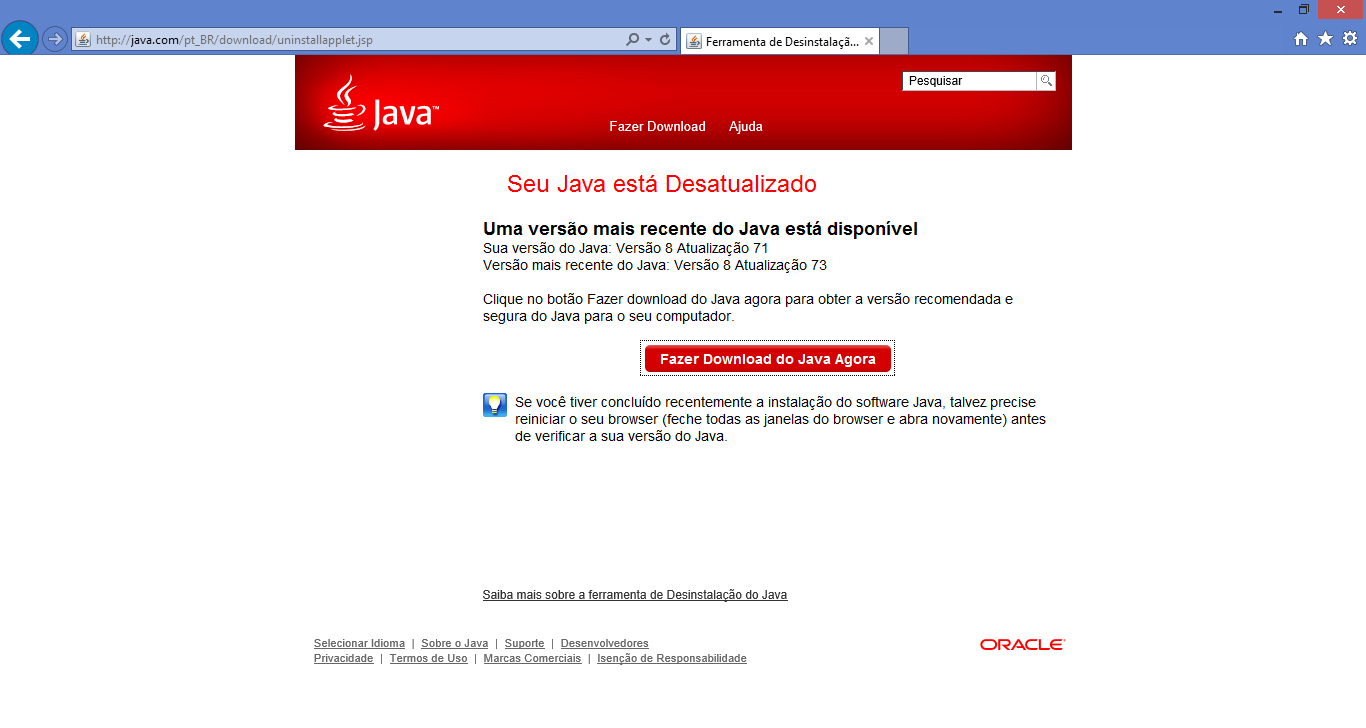This screenshot has height=728, width=1366.
Task: Click the Pesquisar search field
Action: [969, 81]
